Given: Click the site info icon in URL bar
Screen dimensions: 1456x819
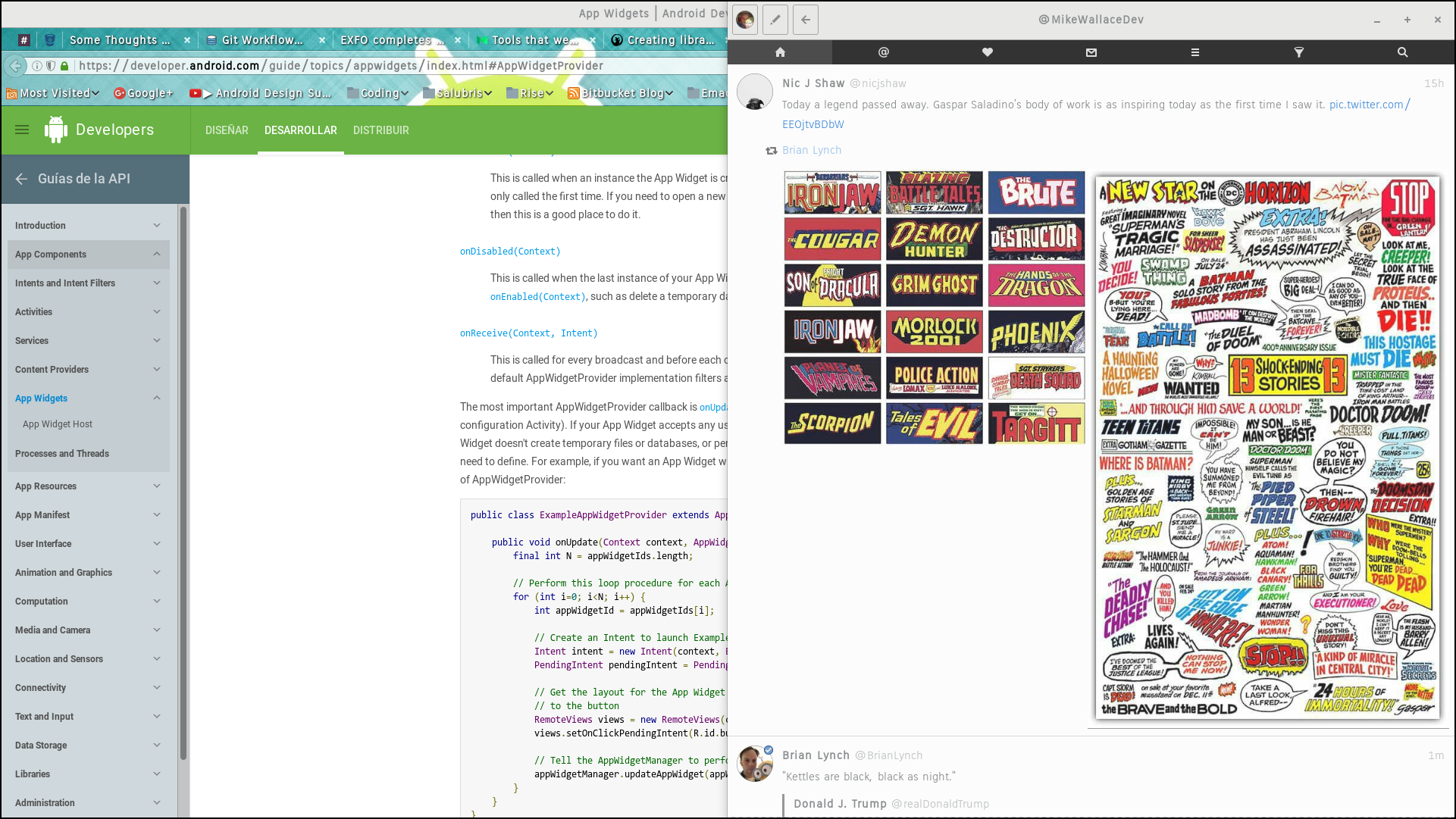Looking at the screenshot, I should tap(36, 66).
